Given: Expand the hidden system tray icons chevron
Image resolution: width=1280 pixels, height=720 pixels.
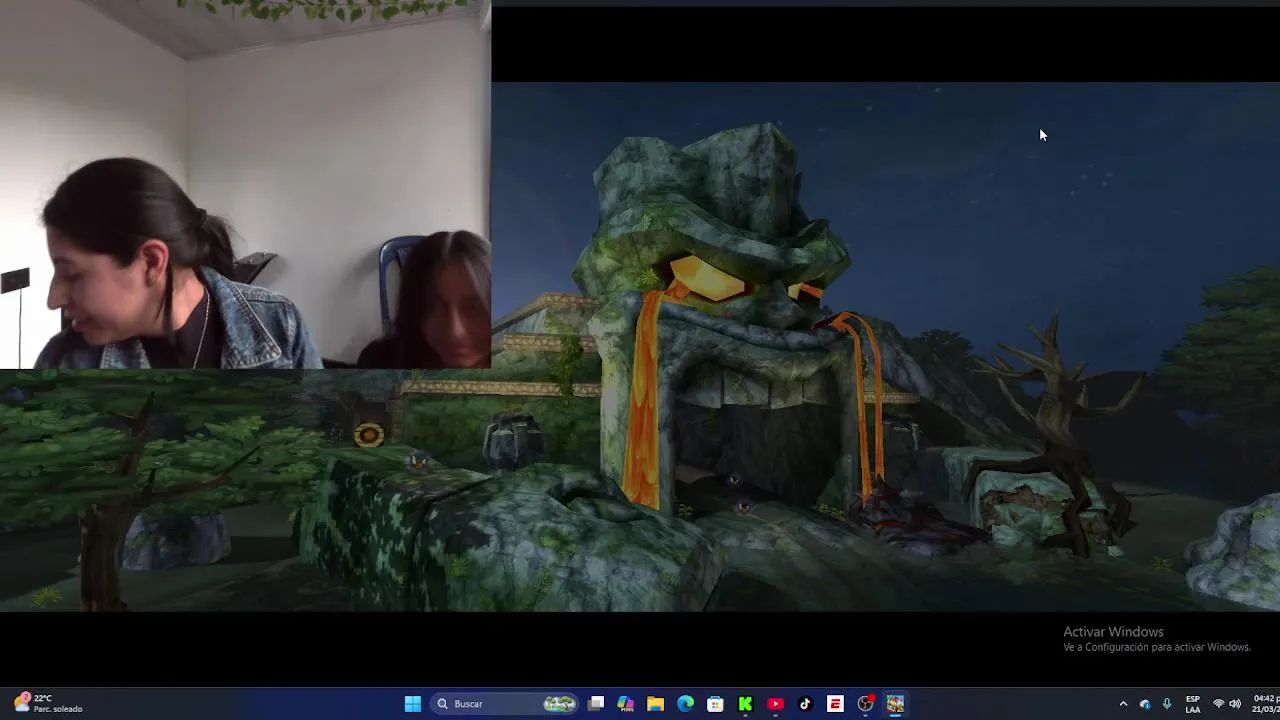Looking at the screenshot, I should pyautogui.click(x=1123, y=704).
